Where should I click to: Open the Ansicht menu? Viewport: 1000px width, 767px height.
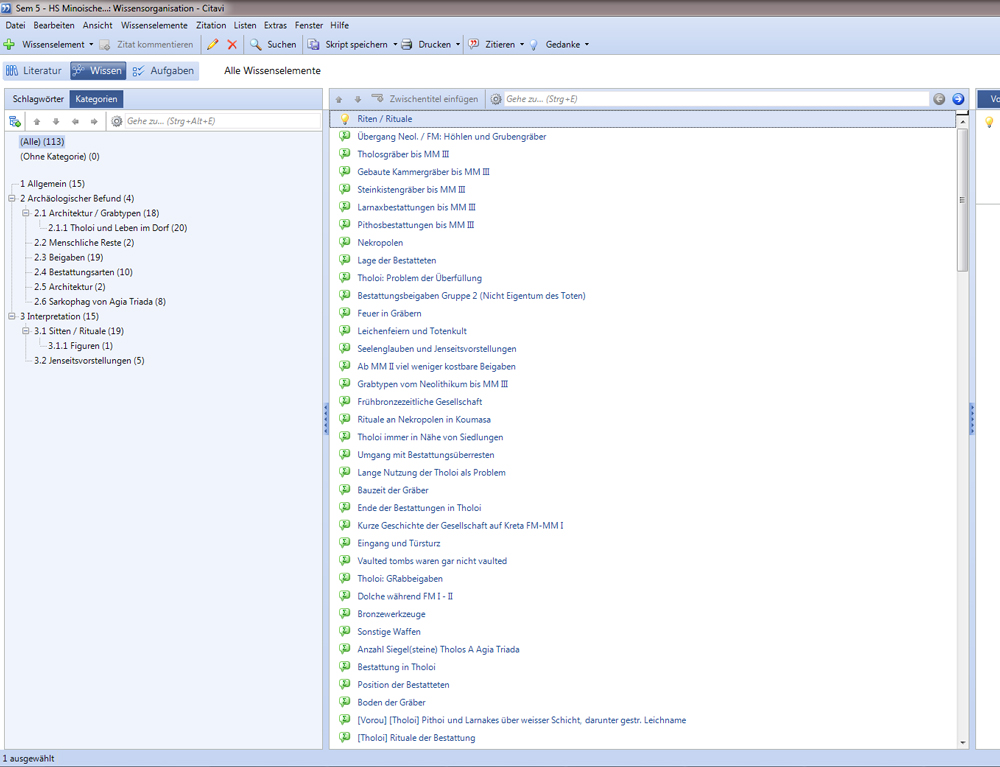[97, 26]
